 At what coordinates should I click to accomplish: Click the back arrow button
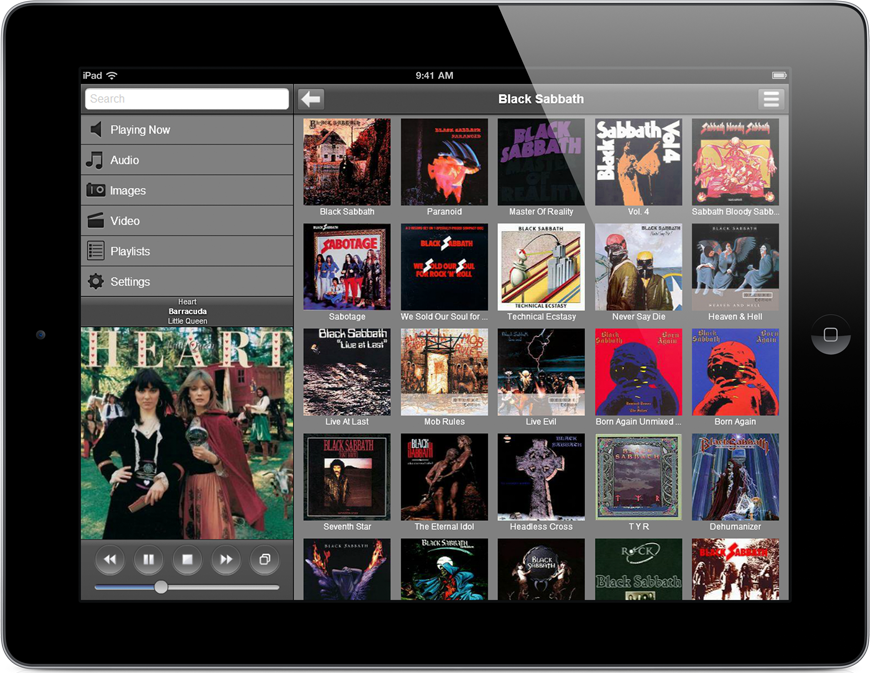click(311, 99)
